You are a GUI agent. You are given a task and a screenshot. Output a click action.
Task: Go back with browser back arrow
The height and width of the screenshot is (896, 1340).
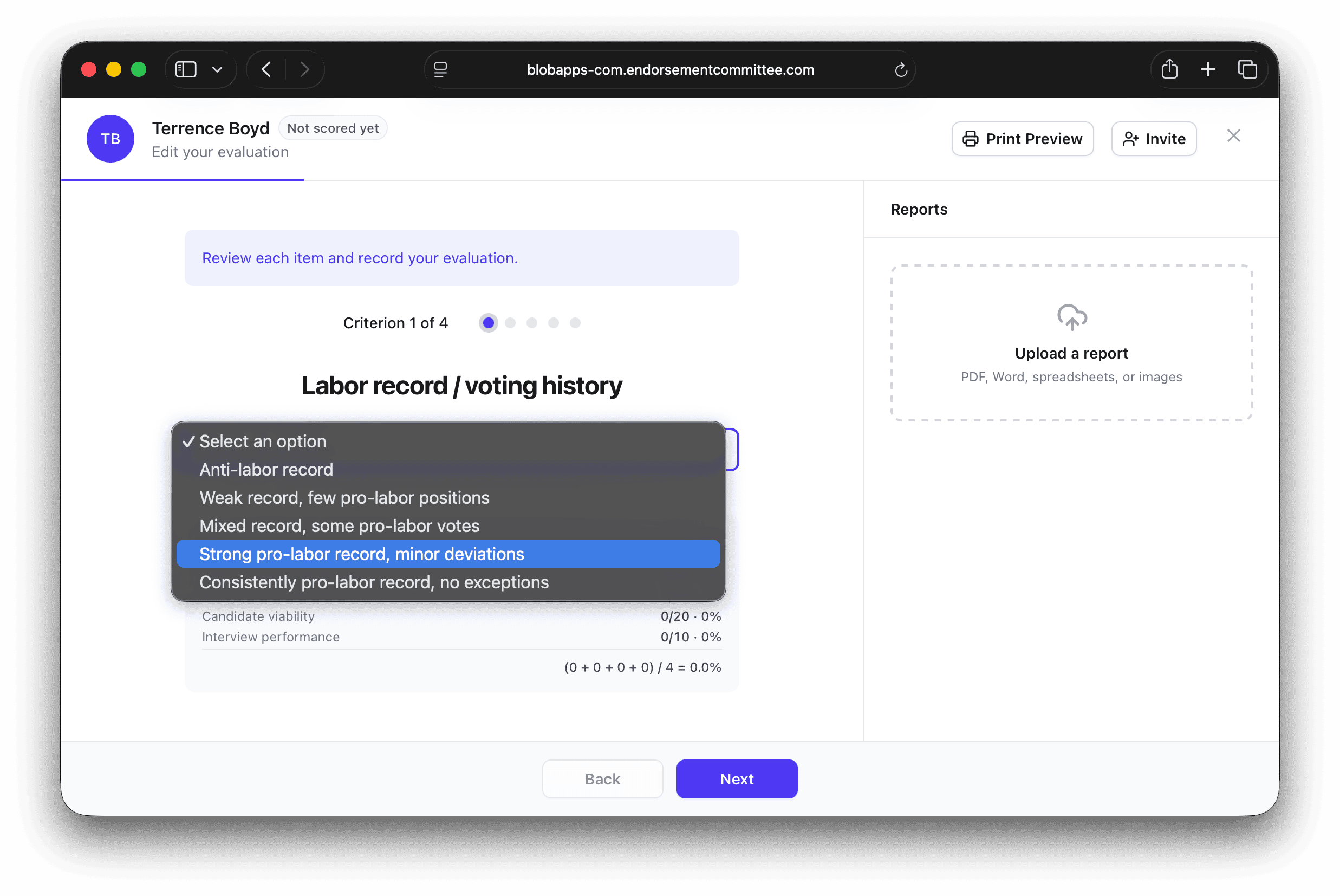pyautogui.click(x=266, y=69)
